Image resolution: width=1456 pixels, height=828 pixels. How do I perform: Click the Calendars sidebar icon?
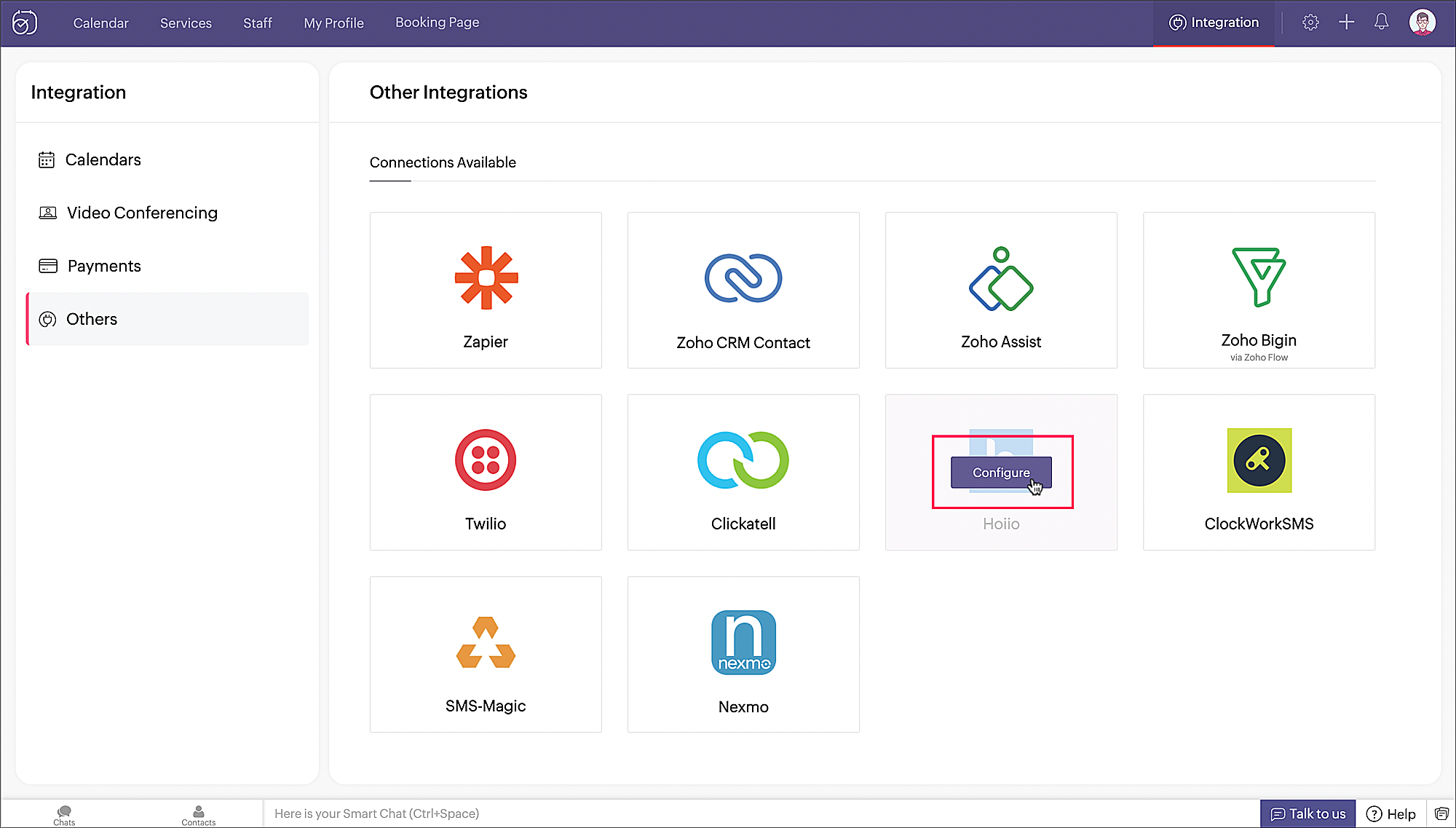[x=47, y=159]
